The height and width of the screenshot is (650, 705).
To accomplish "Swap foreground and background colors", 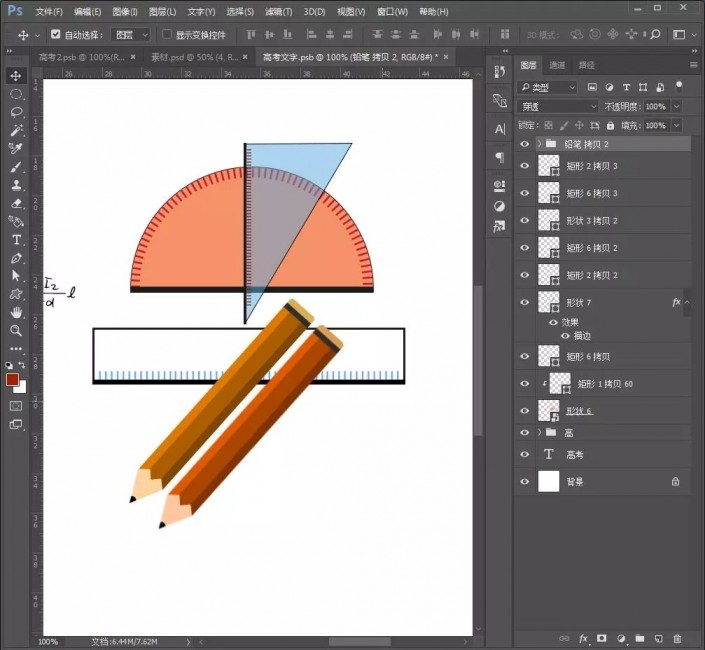I will [22, 365].
